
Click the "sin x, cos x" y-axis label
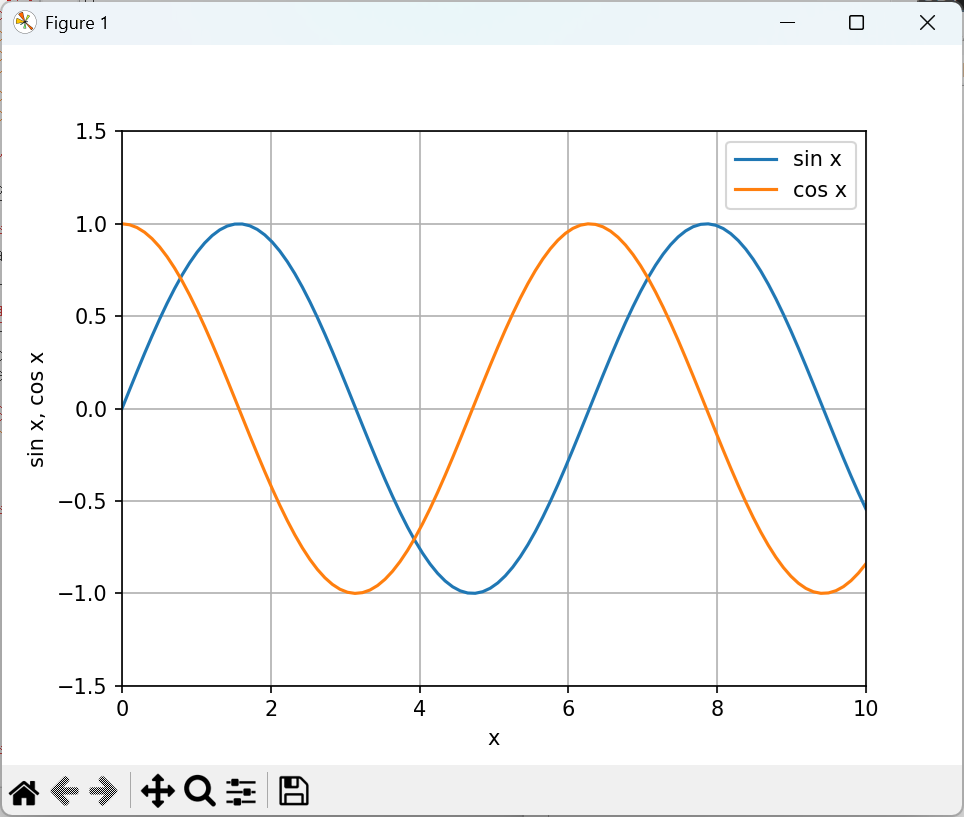[x=37, y=409]
